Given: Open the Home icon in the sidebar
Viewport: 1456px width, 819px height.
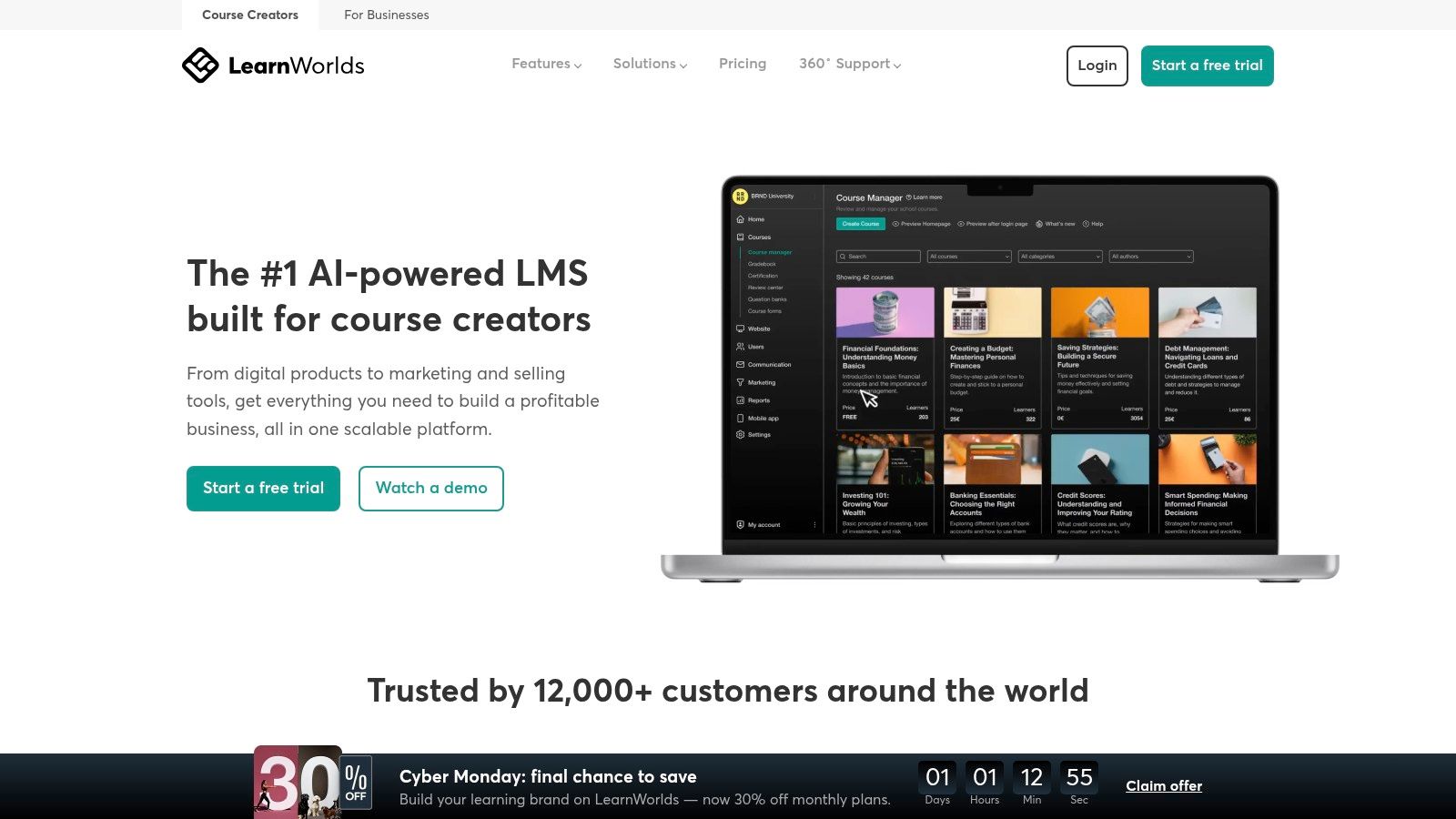Looking at the screenshot, I should pos(740,218).
